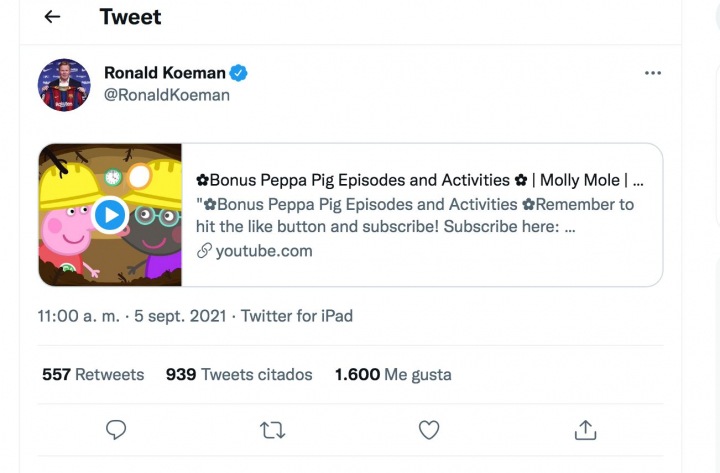This screenshot has width=720, height=473.
Task: Show the 939 Tweets citados
Action: coord(239,375)
